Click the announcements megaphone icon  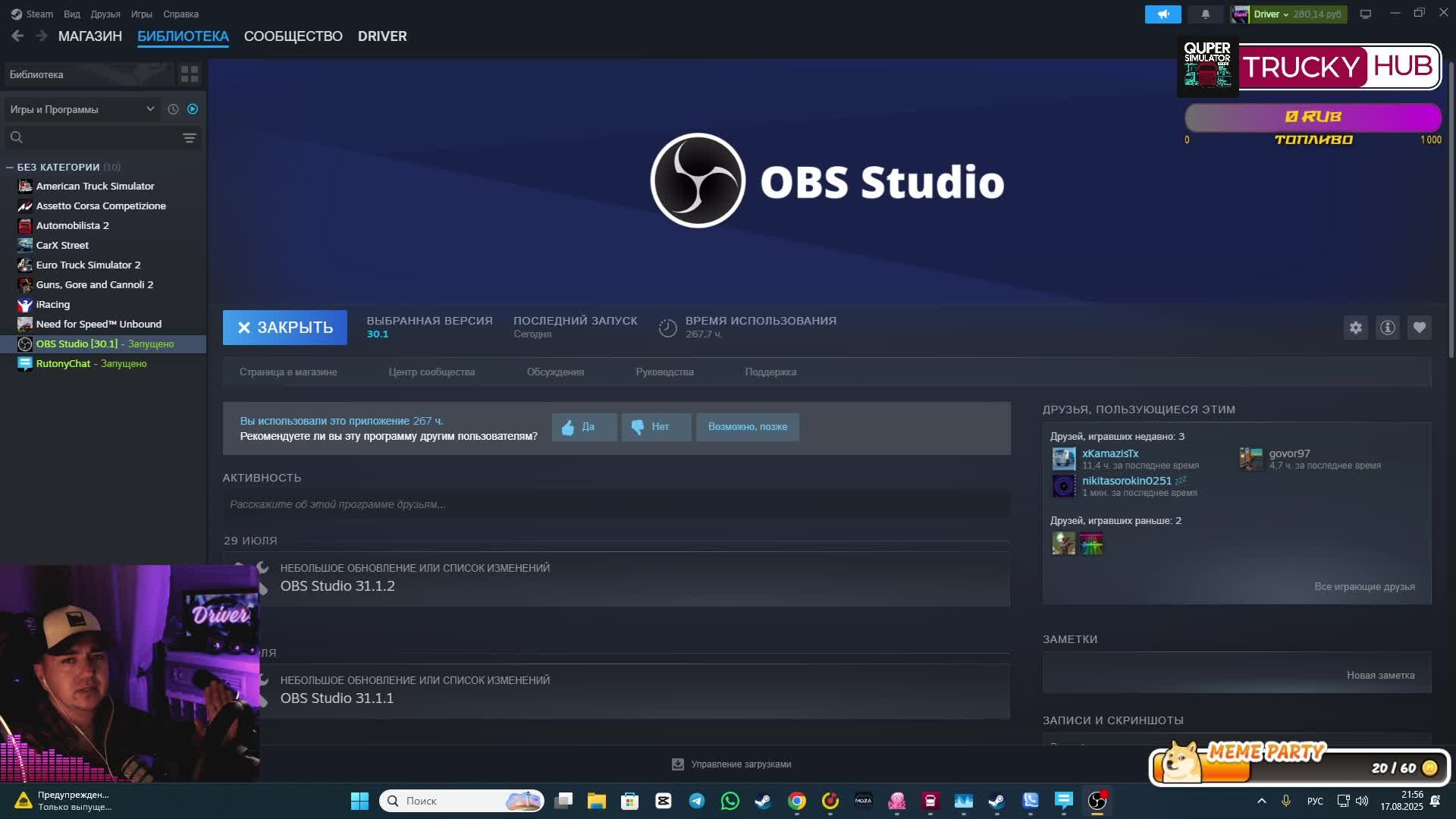[x=1163, y=14]
